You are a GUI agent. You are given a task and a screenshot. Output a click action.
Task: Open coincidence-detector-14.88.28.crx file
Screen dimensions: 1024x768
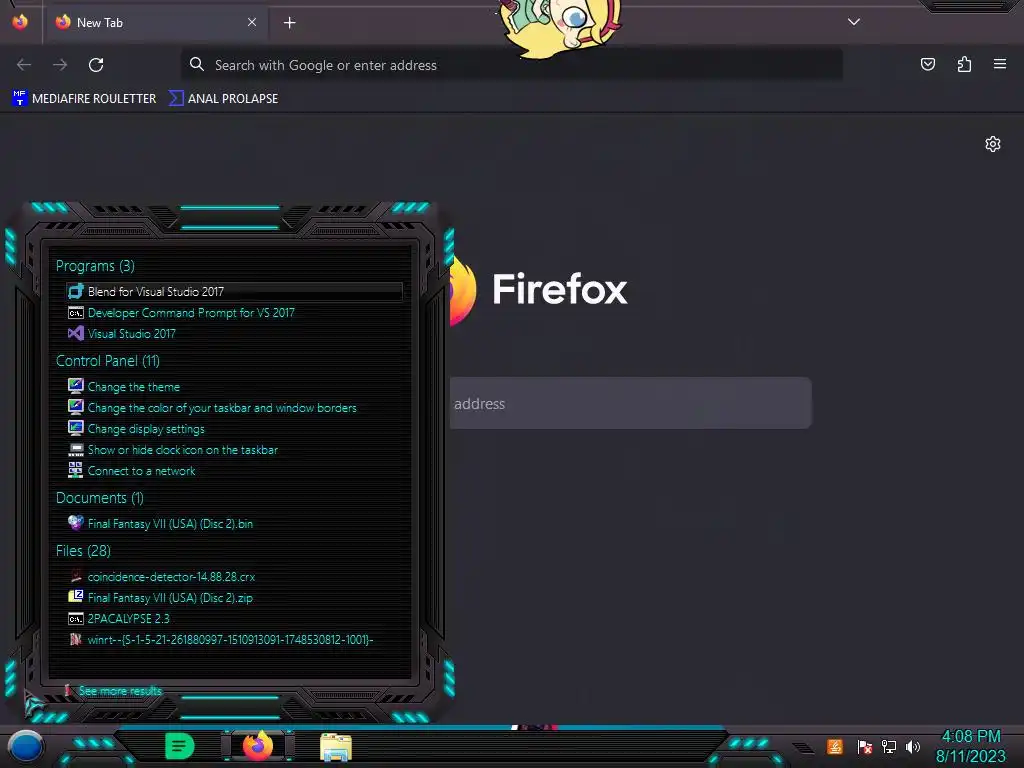coord(171,577)
